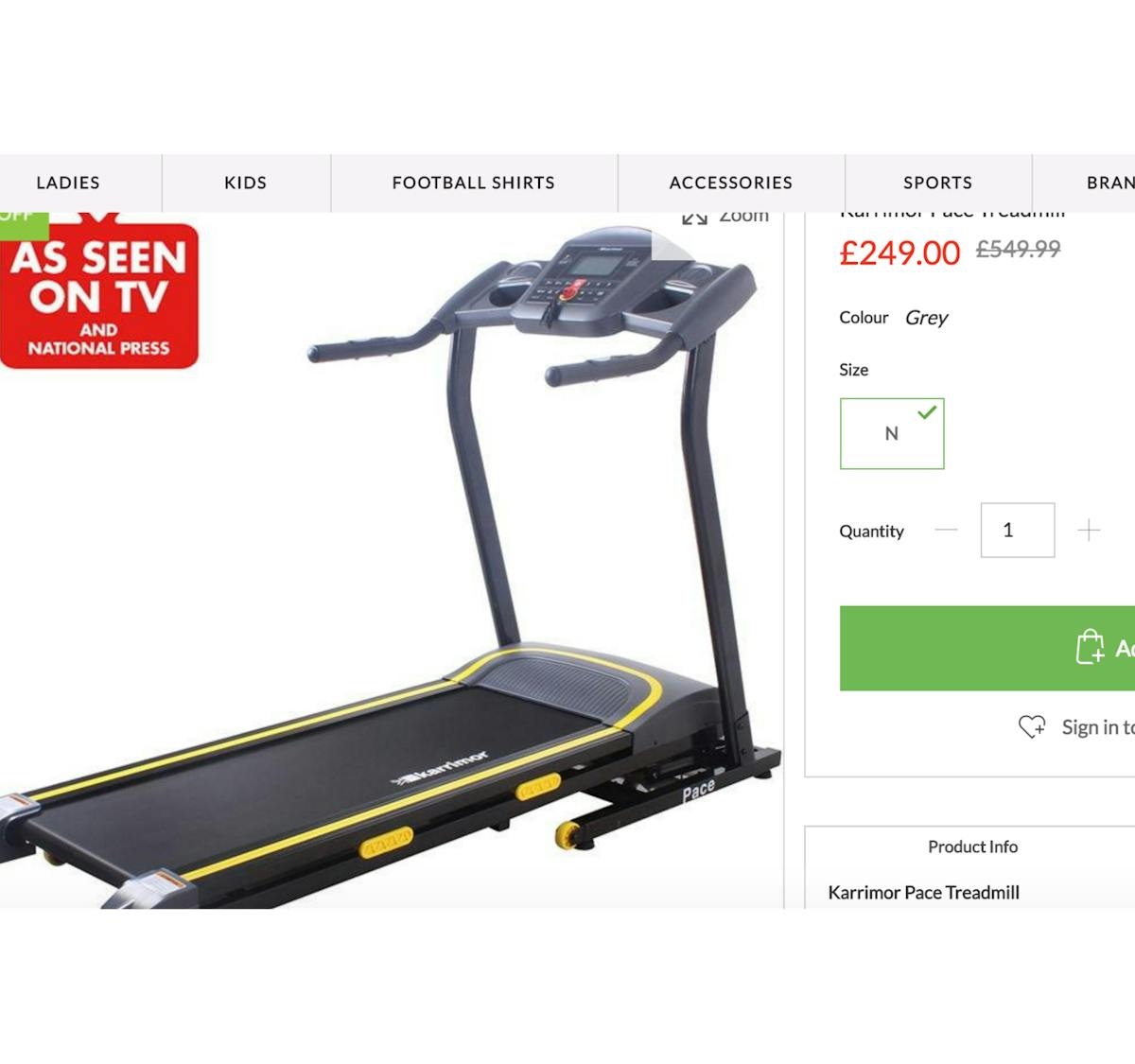Open the Football Shirts menu

click(x=474, y=183)
